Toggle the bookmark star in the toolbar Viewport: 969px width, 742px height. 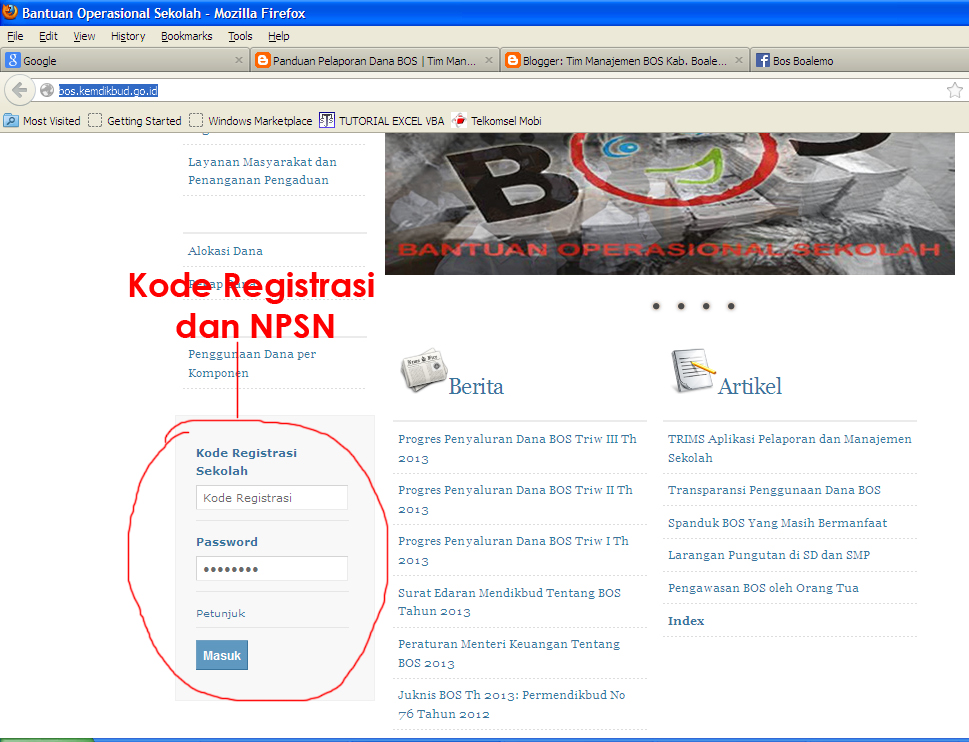click(x=955, y=89)
